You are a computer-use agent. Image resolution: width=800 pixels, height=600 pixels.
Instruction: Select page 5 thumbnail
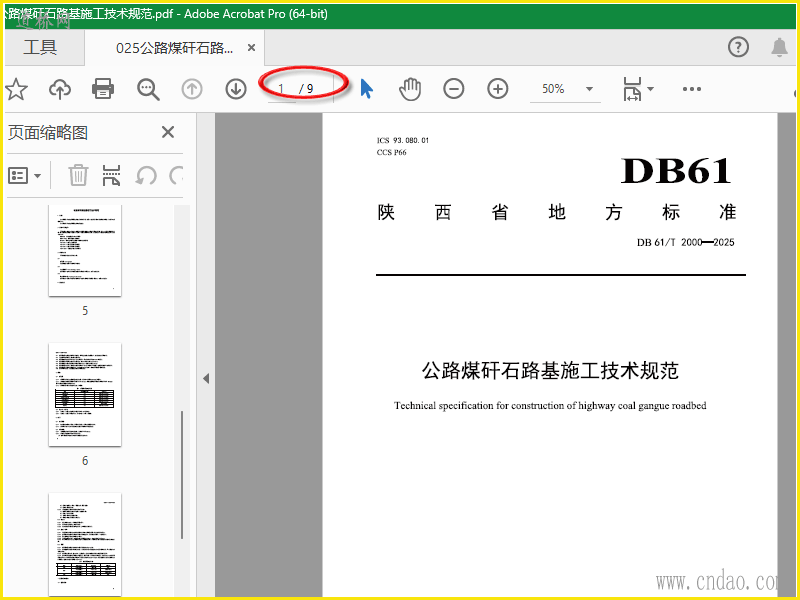85,250
